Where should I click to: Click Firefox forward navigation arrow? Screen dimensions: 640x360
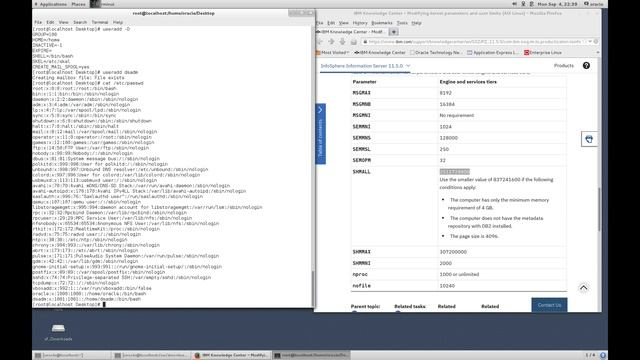click(x=331, y=42)
